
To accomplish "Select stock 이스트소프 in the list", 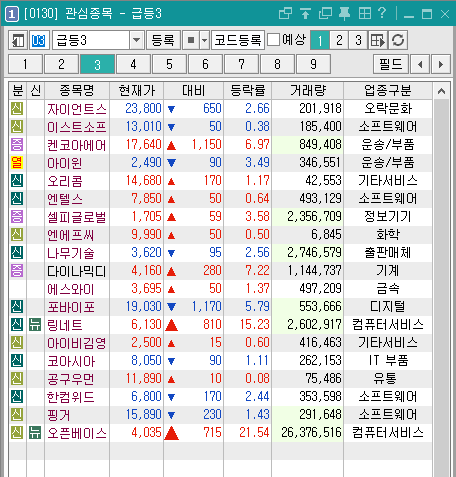I will coord(77,127).
